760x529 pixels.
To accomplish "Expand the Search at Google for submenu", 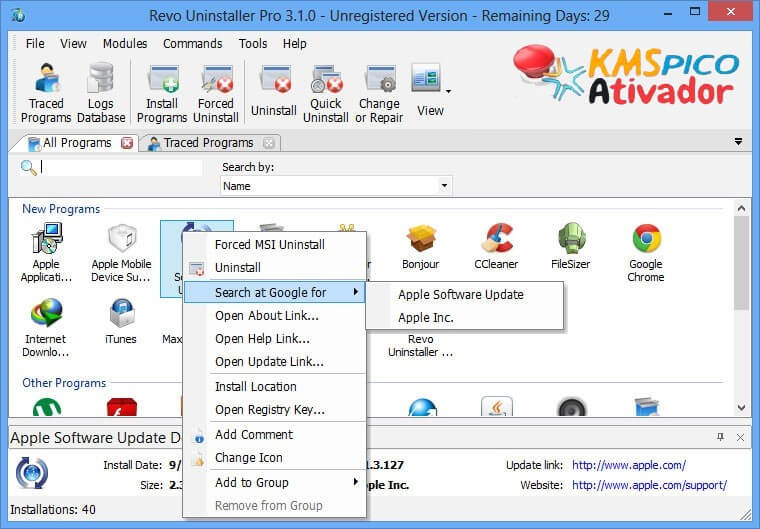I will [x=274, y=292].
